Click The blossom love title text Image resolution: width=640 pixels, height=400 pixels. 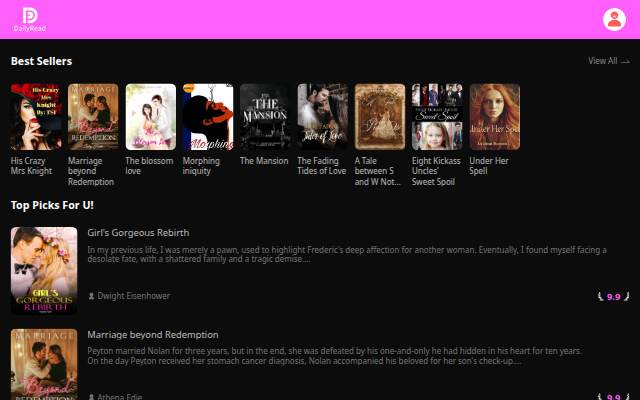[x=149, y=166]
